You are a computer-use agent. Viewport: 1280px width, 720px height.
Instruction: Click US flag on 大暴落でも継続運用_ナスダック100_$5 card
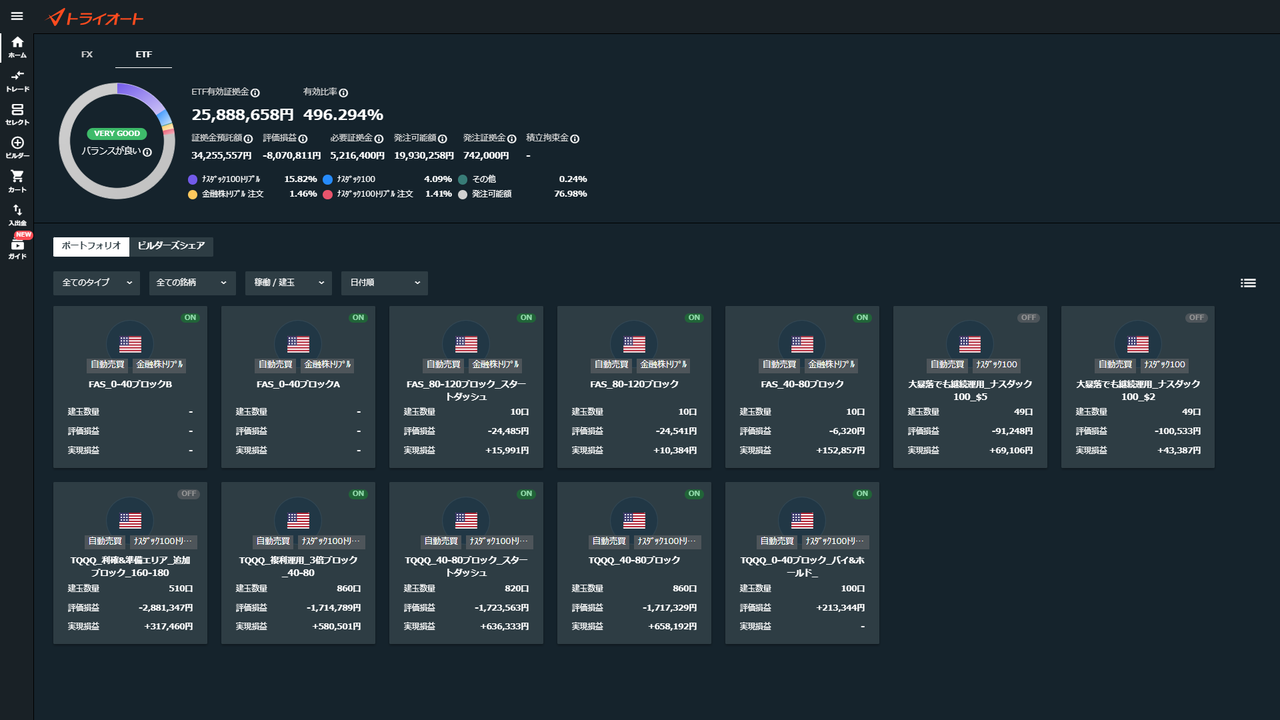point(970,344)
